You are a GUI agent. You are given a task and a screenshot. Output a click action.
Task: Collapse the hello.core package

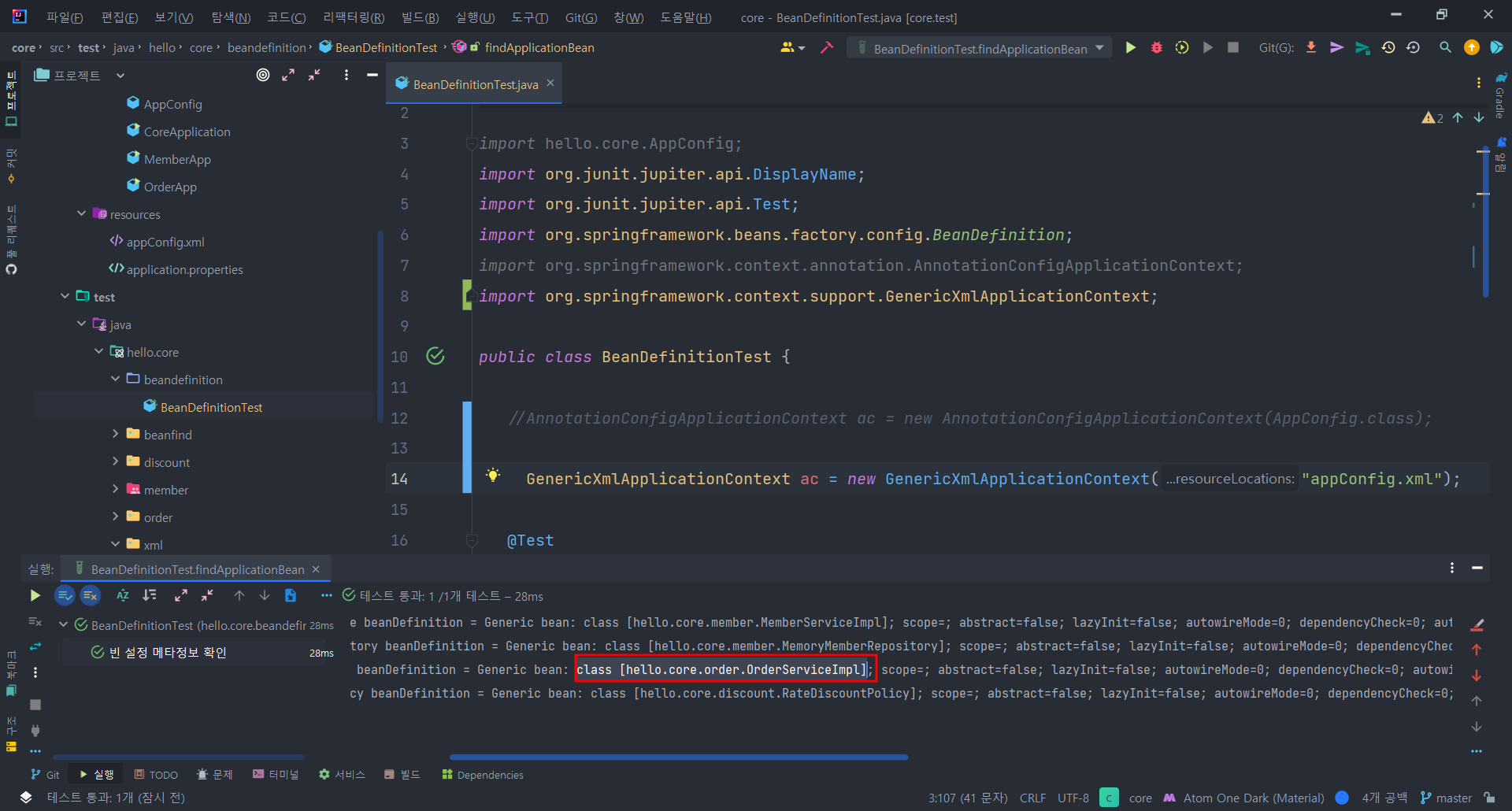pyautogui.click(x=98, y=351)
